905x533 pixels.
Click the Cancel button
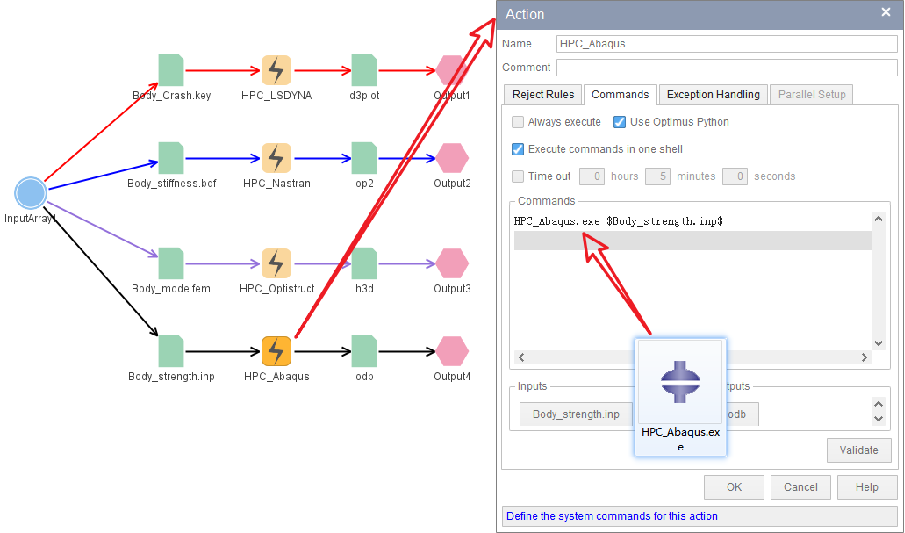tap(801, 487)
